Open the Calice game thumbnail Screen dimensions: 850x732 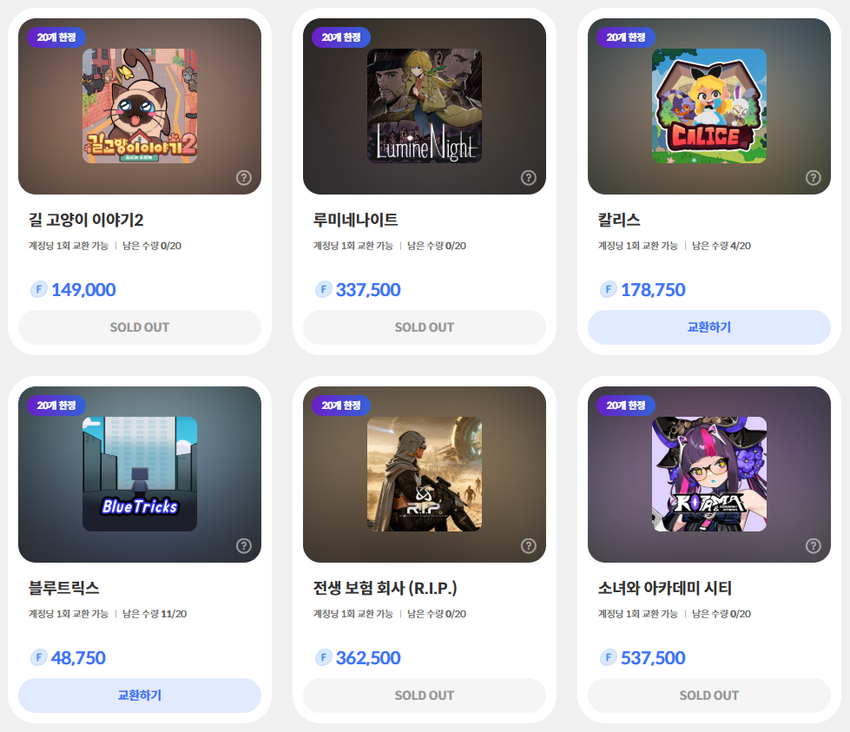pyautogui.click(x=709, y=106)
